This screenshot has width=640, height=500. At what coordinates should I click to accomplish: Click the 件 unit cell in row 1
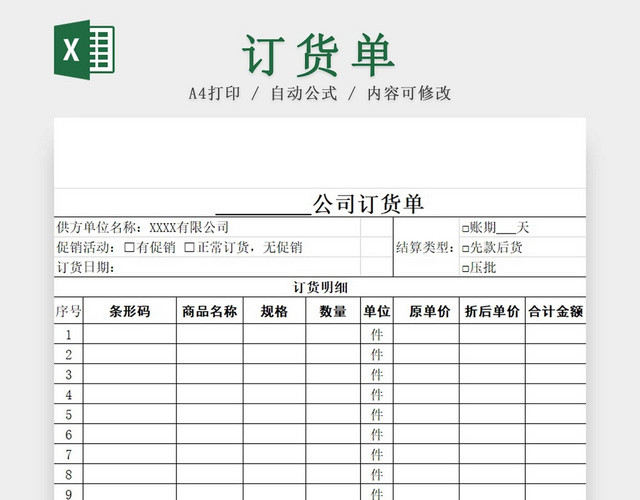point(377,334)
